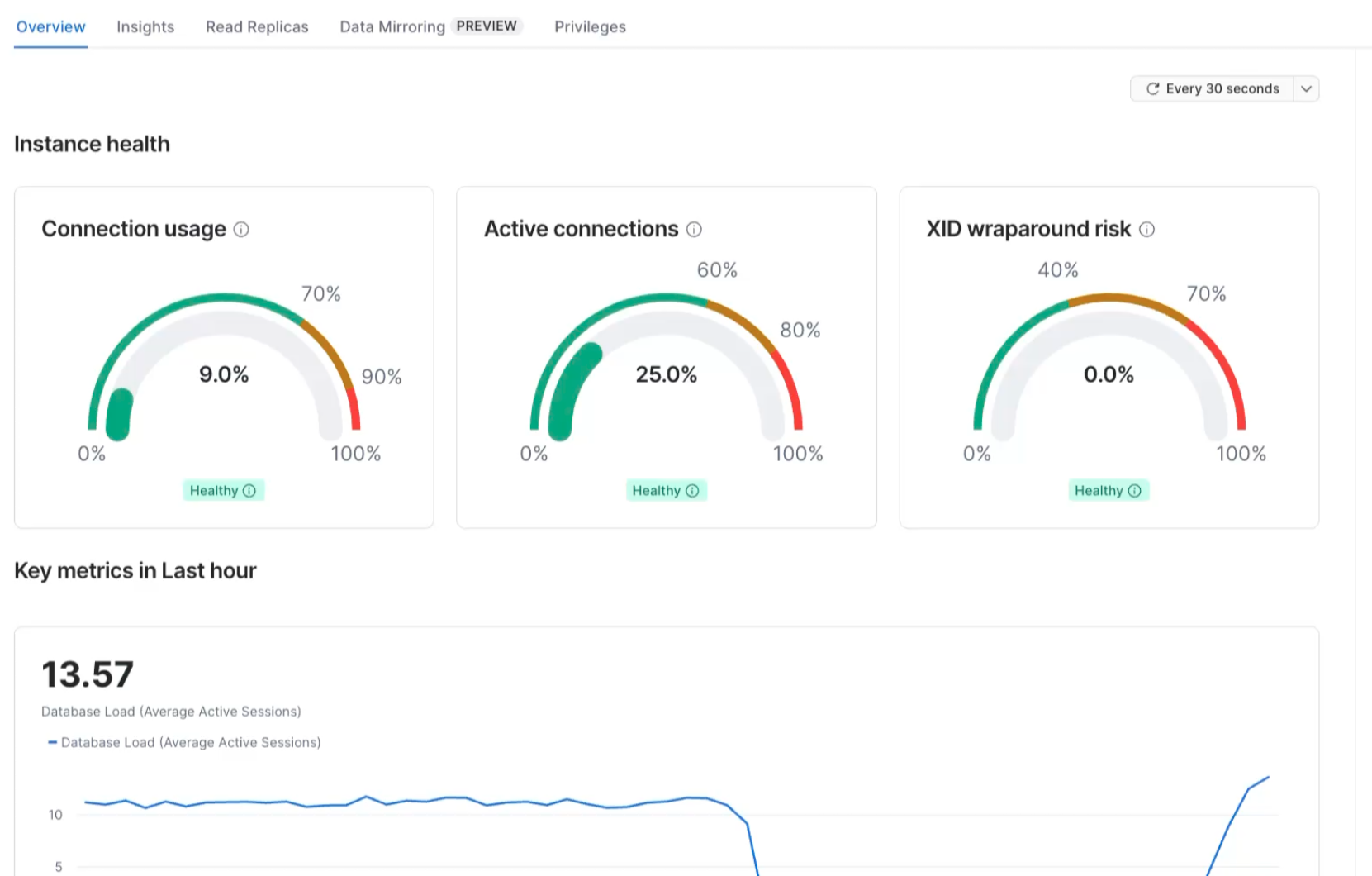Click the Connection usage gauge

point(224,366)
